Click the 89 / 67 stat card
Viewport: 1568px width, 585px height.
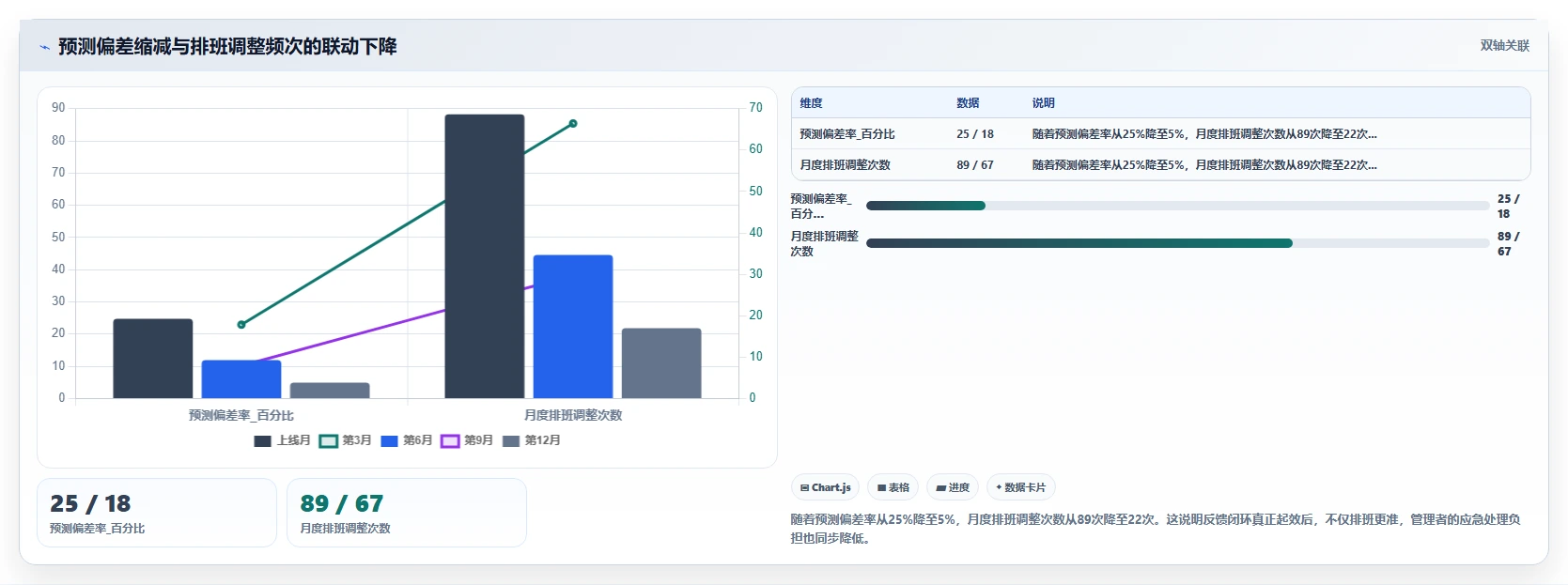tap(407, 513)
